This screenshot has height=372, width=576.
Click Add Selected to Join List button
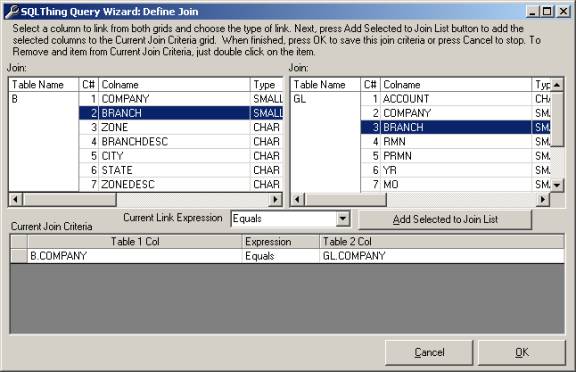tap(445, 219)
